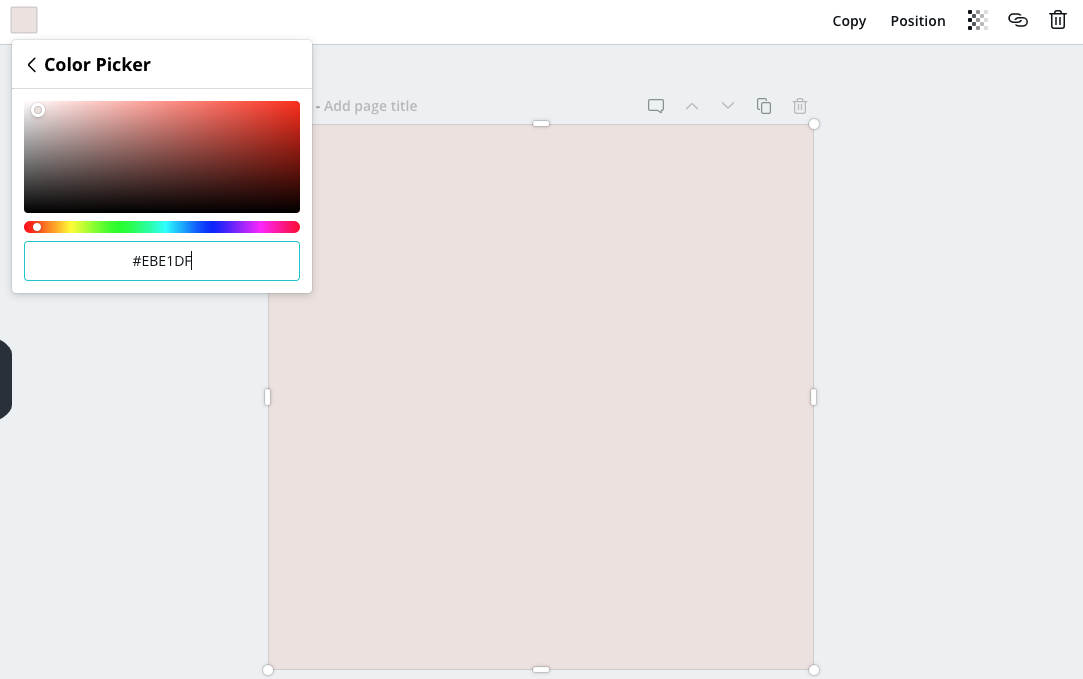
Task: Move page up with up chevron
Action: tap(691, 106)
